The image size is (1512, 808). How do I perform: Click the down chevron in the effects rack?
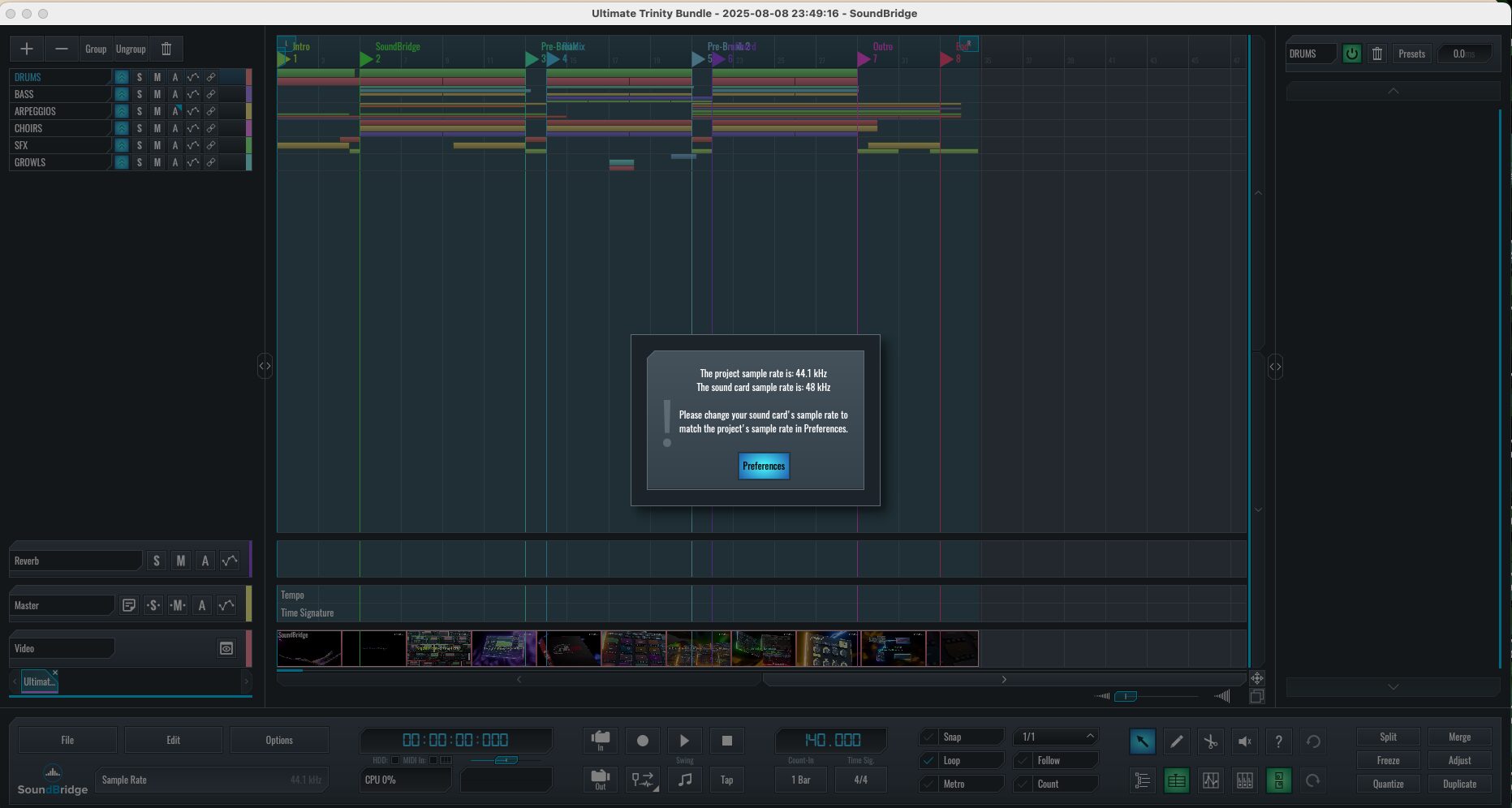click(x=1394, y=687)
